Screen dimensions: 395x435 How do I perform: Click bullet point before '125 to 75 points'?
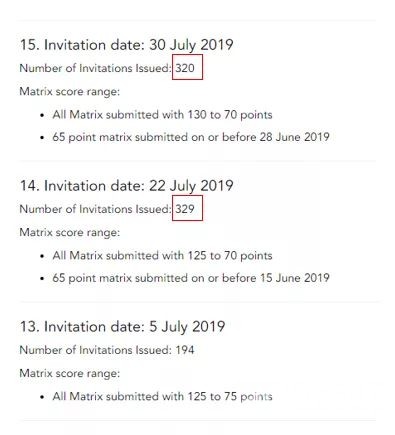coord(42,397)
